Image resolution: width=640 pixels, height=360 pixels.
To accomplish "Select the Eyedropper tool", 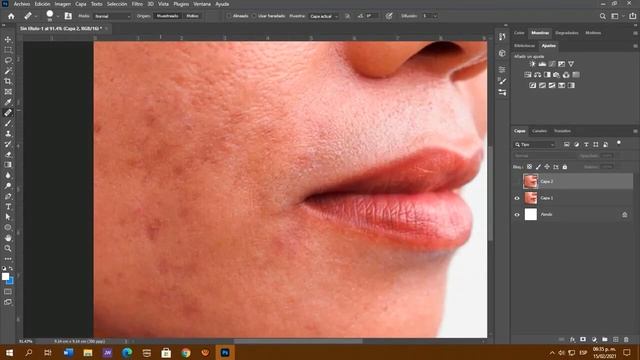I will pyautogui.click(x=8, y=102).
